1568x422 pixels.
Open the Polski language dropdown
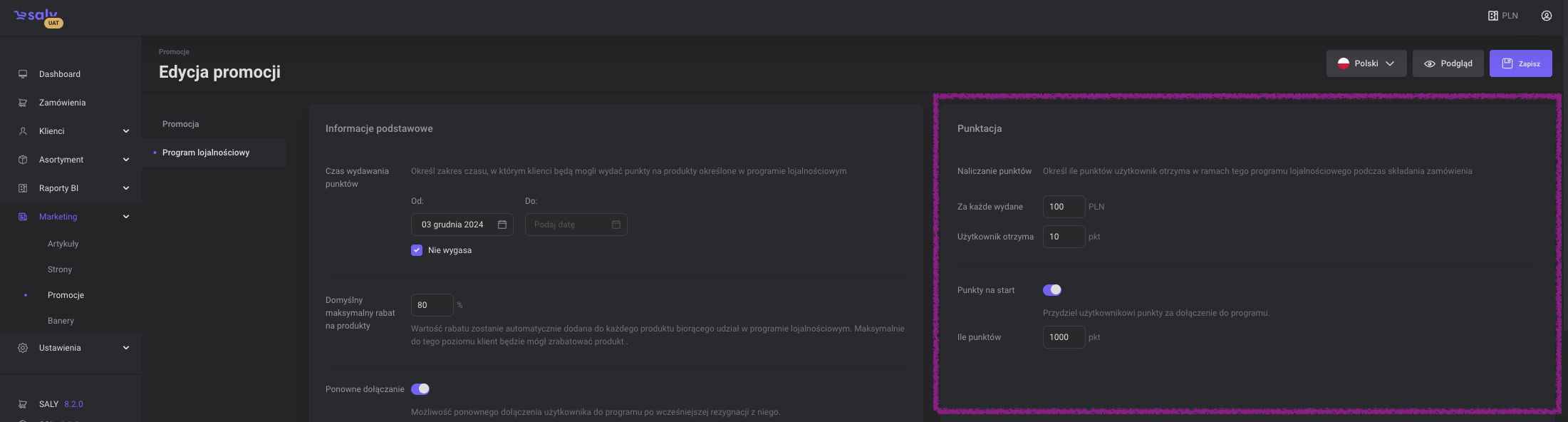(x=1366, y=63)
